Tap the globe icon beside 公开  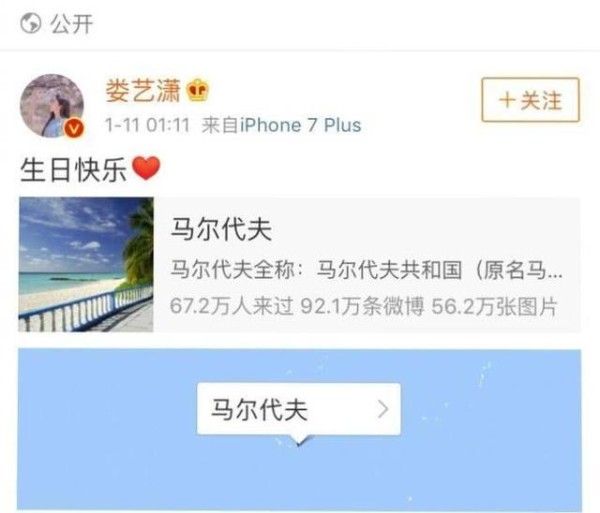click(30, 23)
